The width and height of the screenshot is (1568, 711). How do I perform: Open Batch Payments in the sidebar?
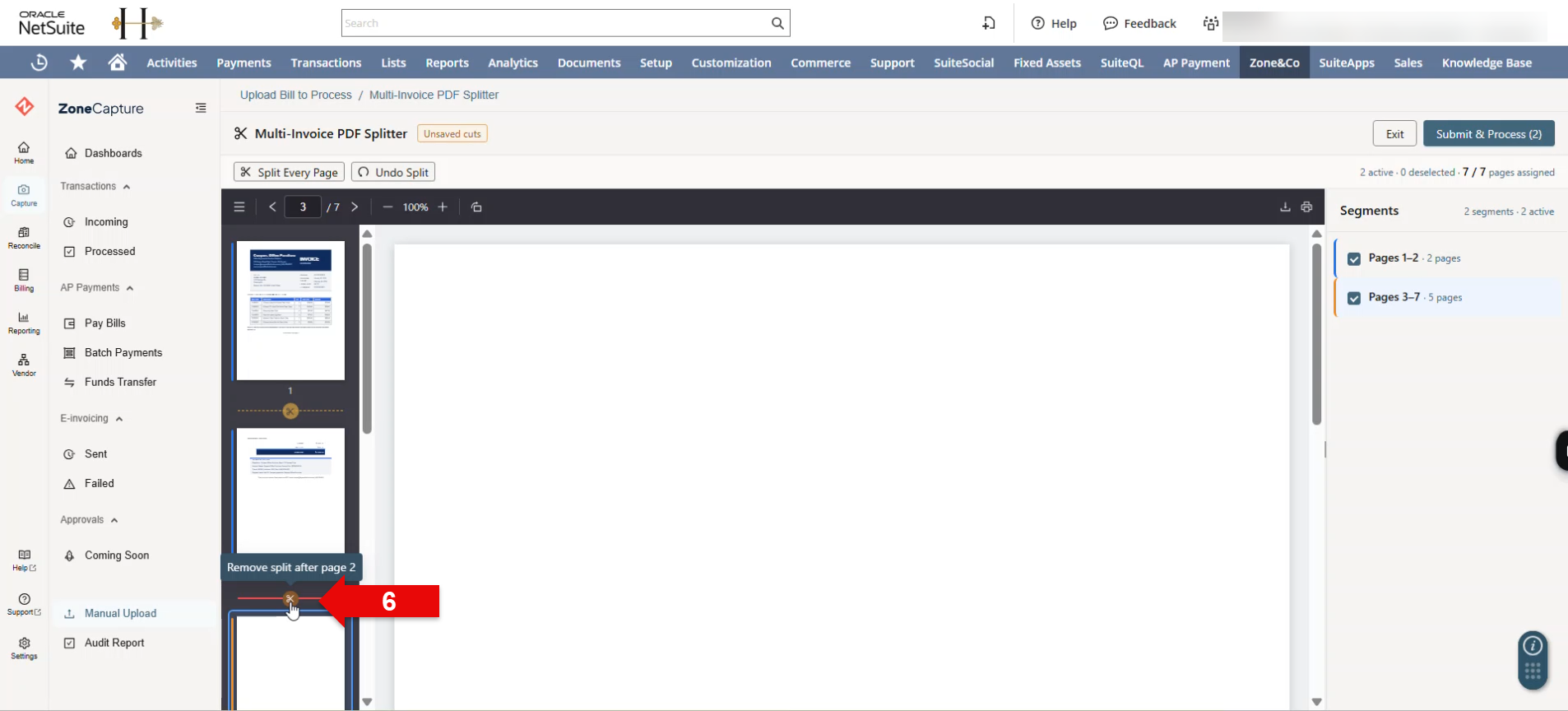click(123, 353)
